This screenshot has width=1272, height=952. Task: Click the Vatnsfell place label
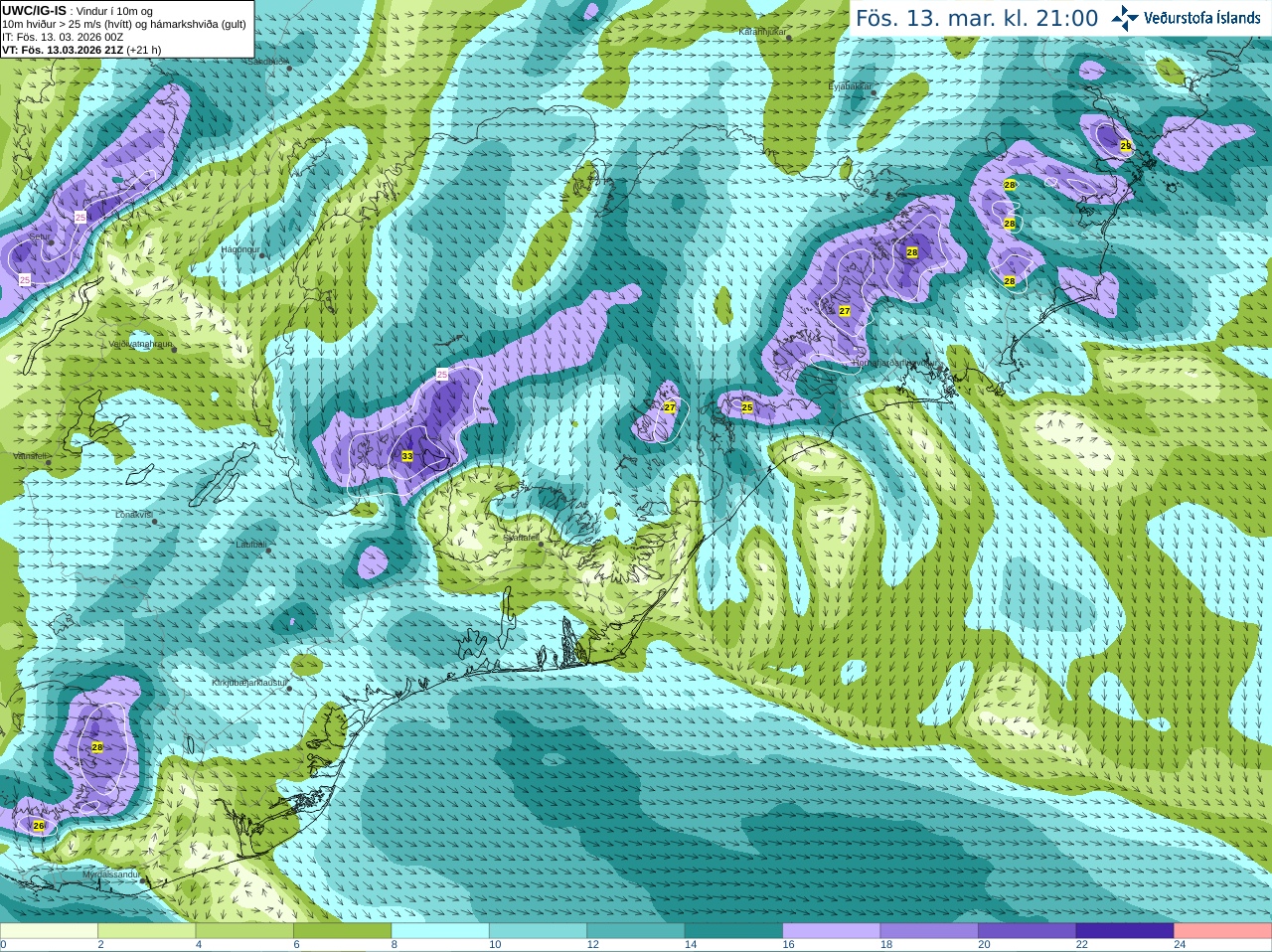[30, 455]
